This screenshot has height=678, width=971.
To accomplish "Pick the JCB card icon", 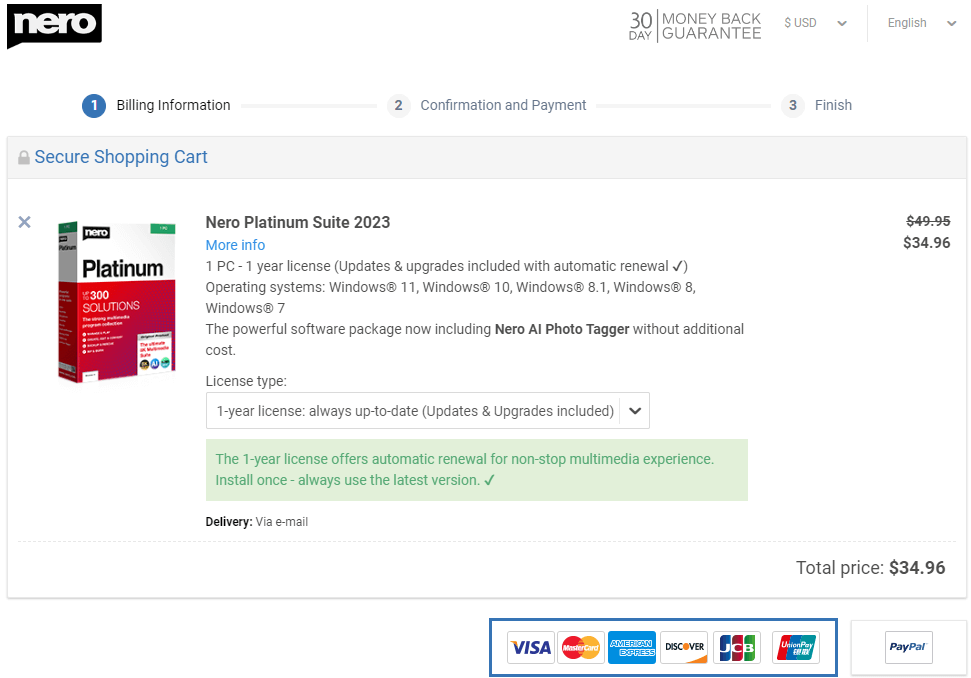I will pos(737,648).
